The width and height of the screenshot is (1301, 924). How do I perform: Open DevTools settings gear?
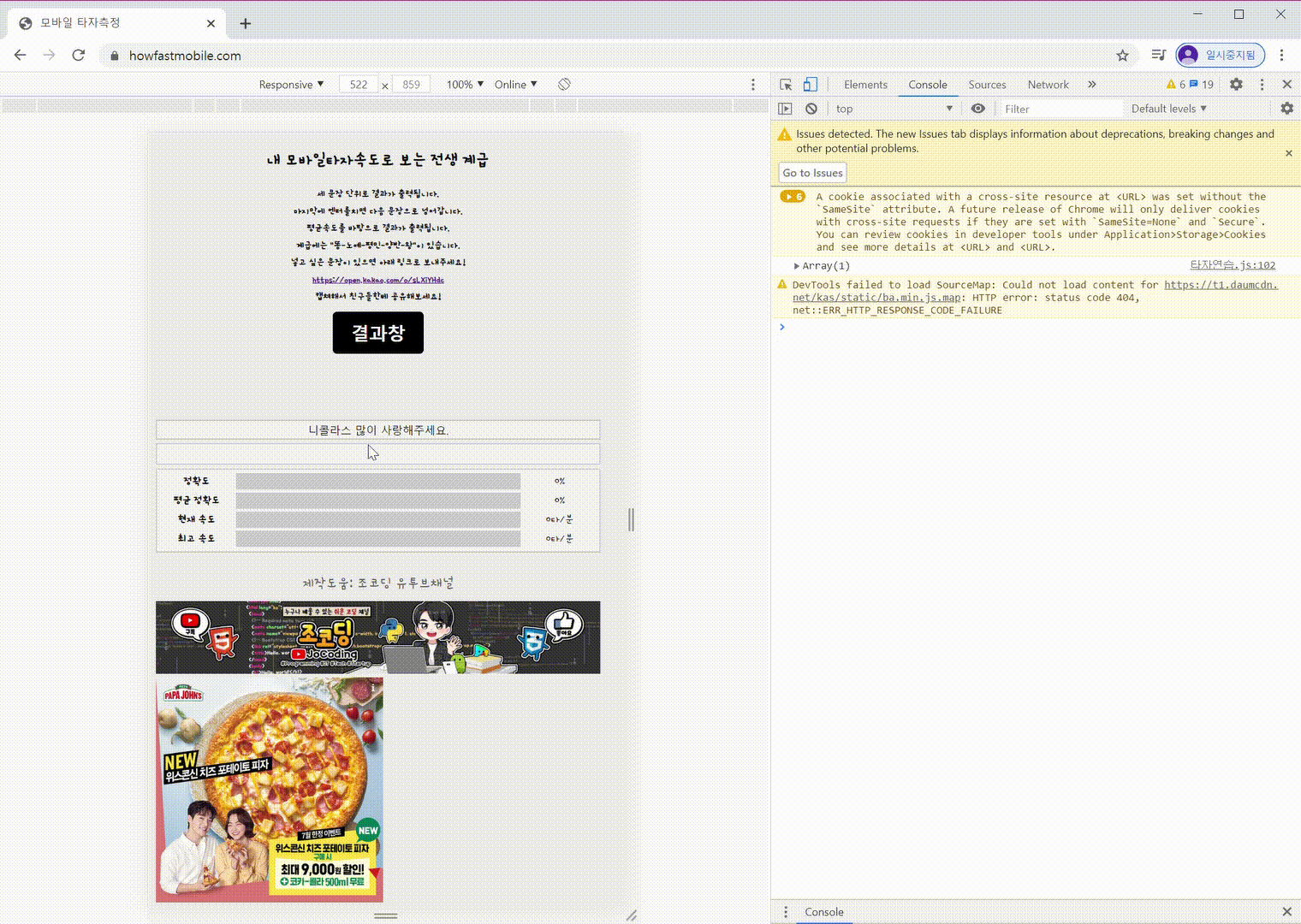(1236, 84)
